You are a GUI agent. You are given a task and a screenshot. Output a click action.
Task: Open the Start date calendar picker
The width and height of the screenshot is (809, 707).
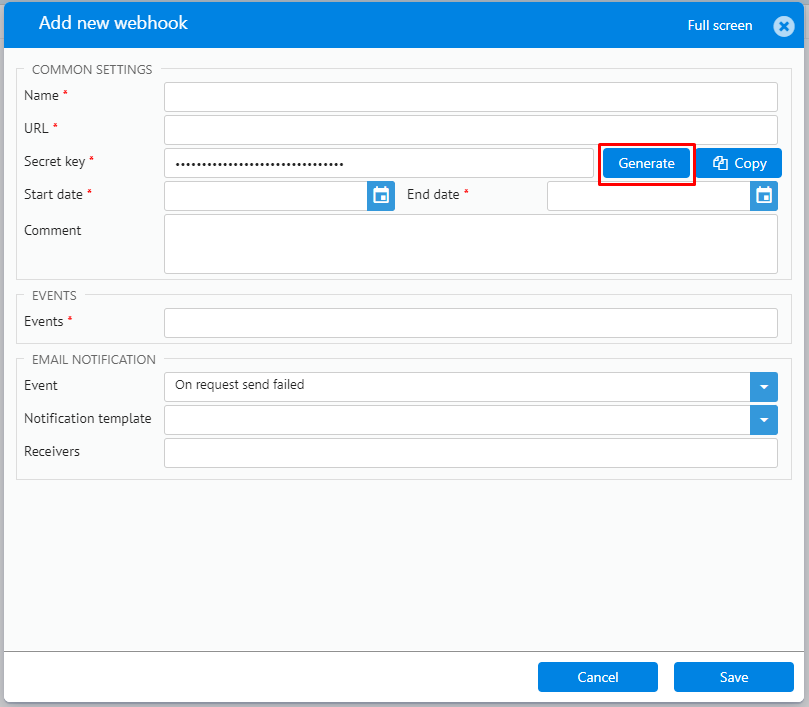(x=381, y=196)
